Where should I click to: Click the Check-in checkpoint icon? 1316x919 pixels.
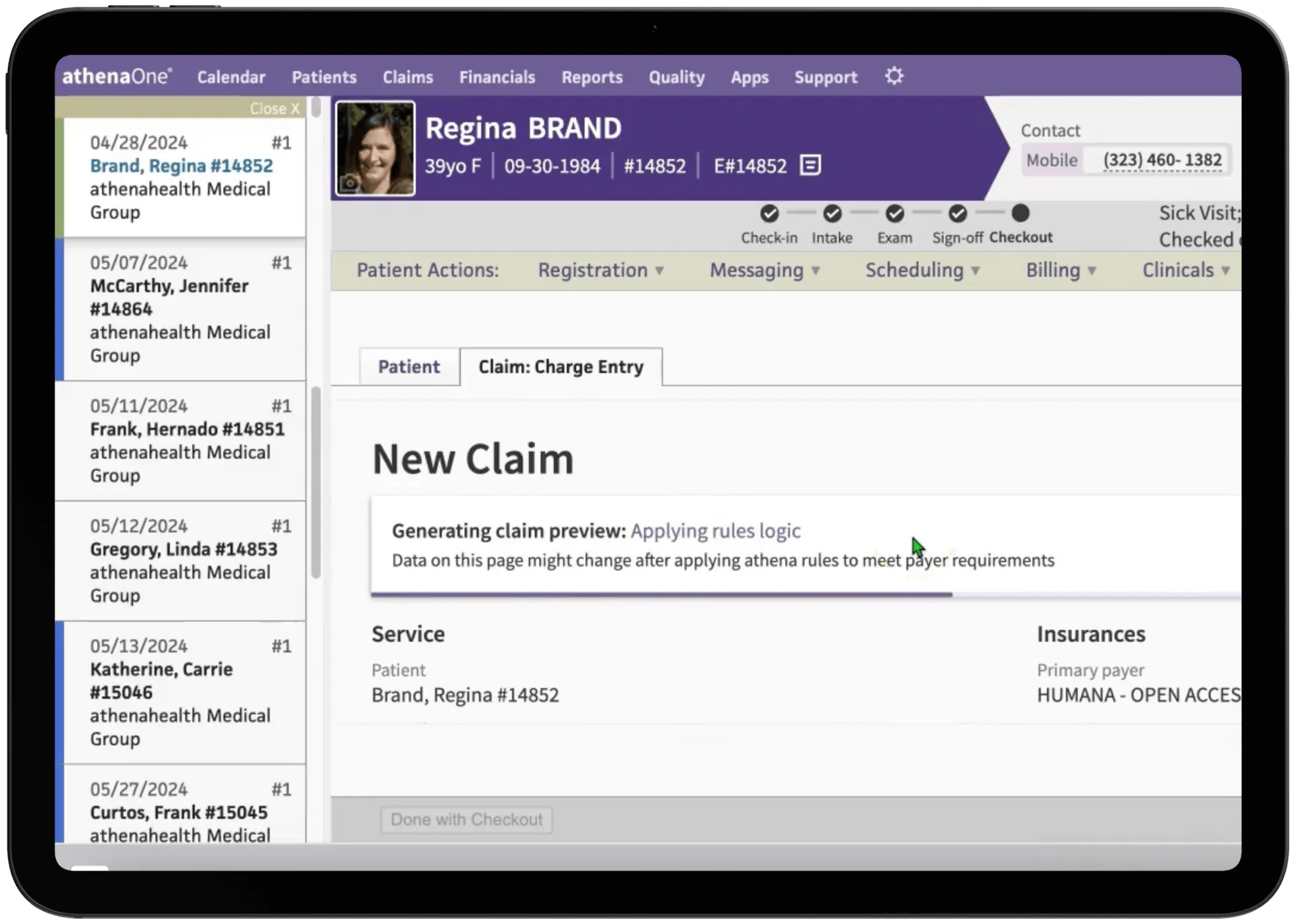[769, 213]
